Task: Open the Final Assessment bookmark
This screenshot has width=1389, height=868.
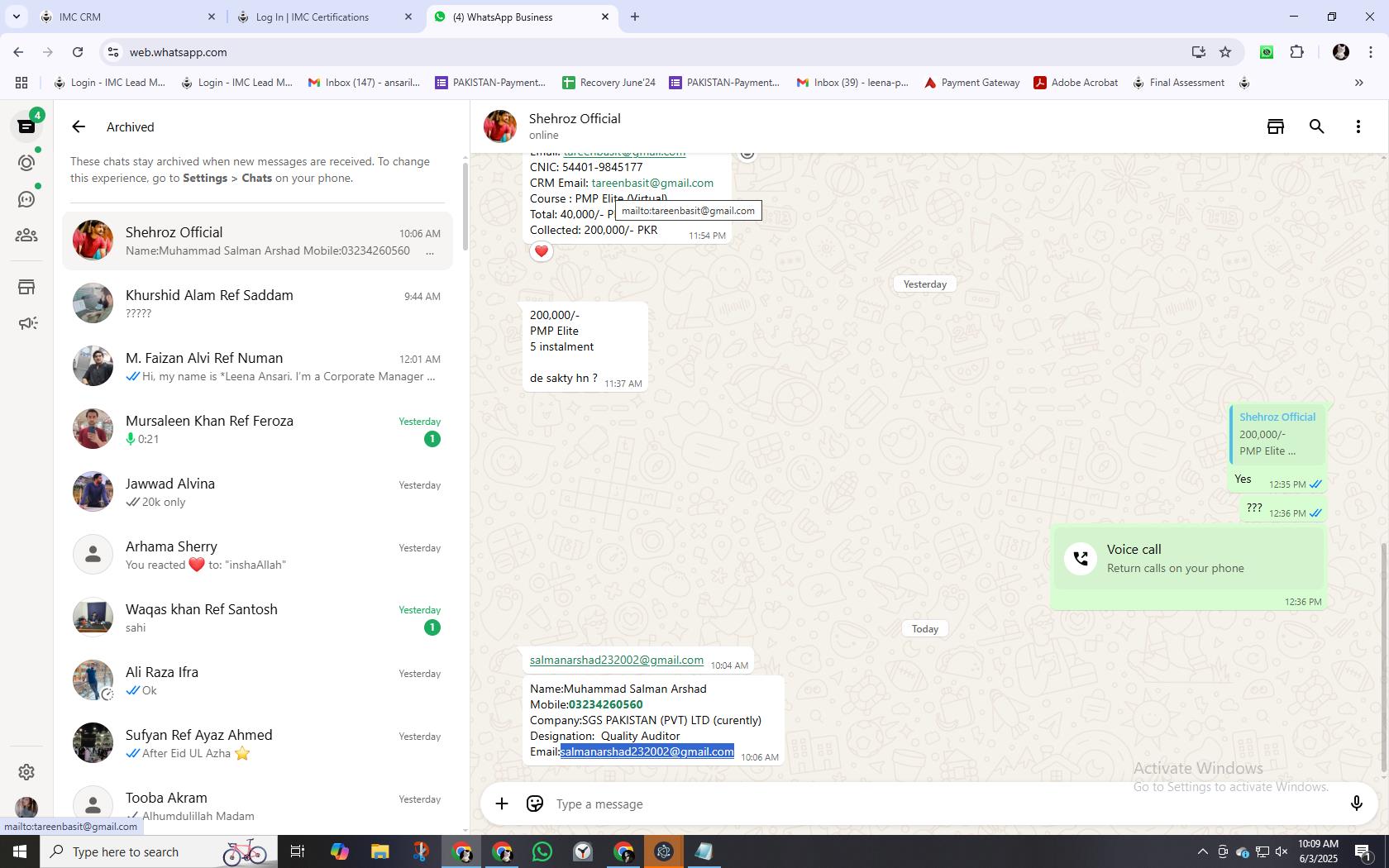Action: pyautogui.click(x=1178, y=83)
